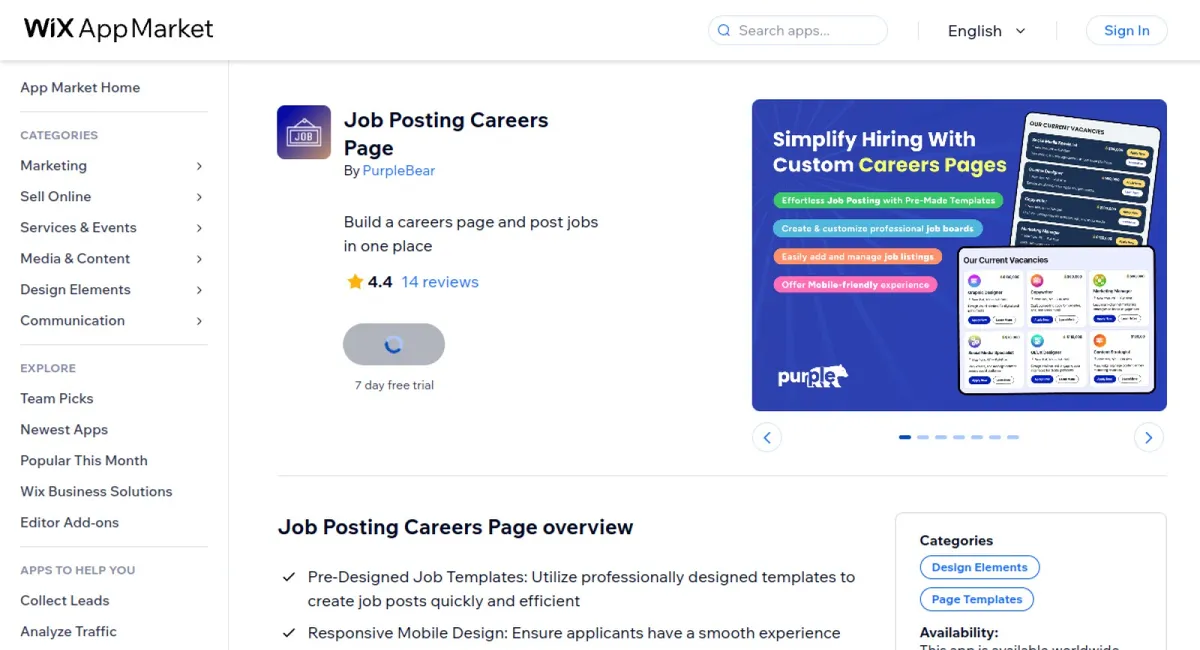Open App Market Home
Screen dimensions: 1200x650
pyautogui.click(x=80, y=87)
